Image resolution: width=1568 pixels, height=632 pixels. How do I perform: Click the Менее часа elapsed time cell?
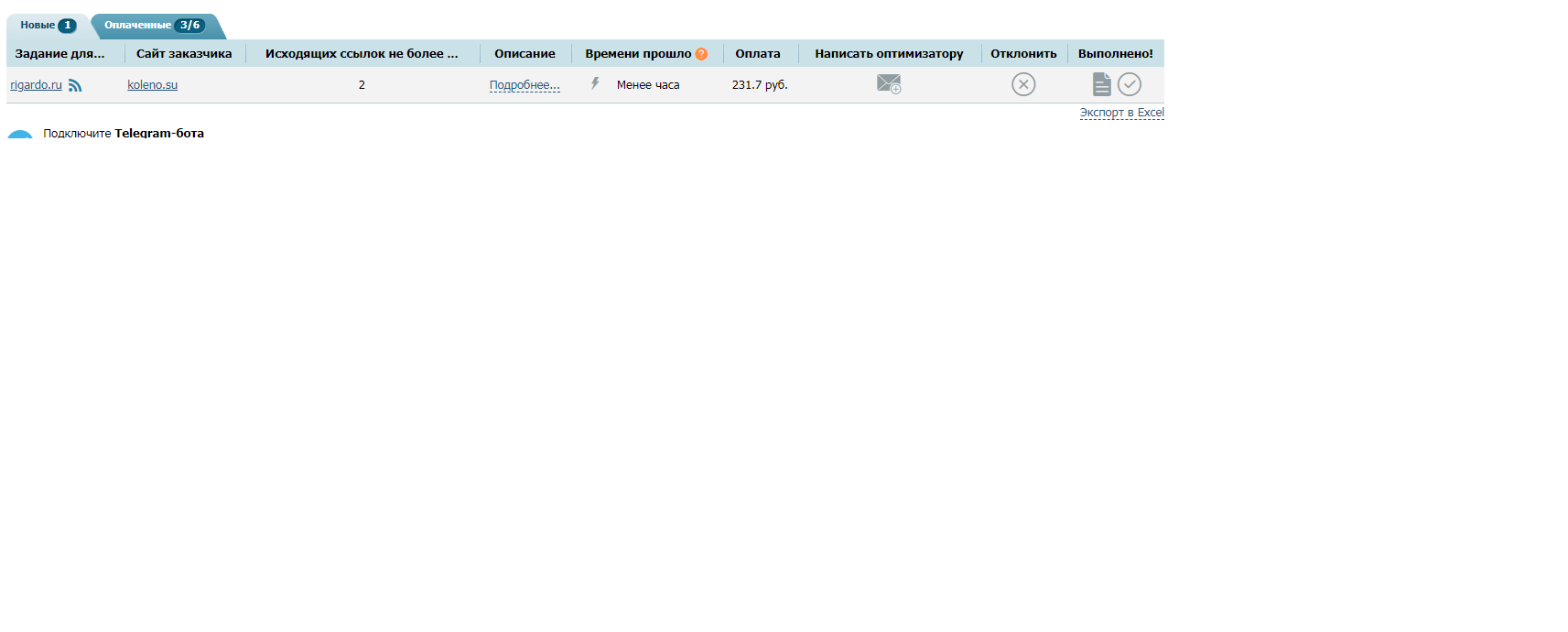(648, 85)
